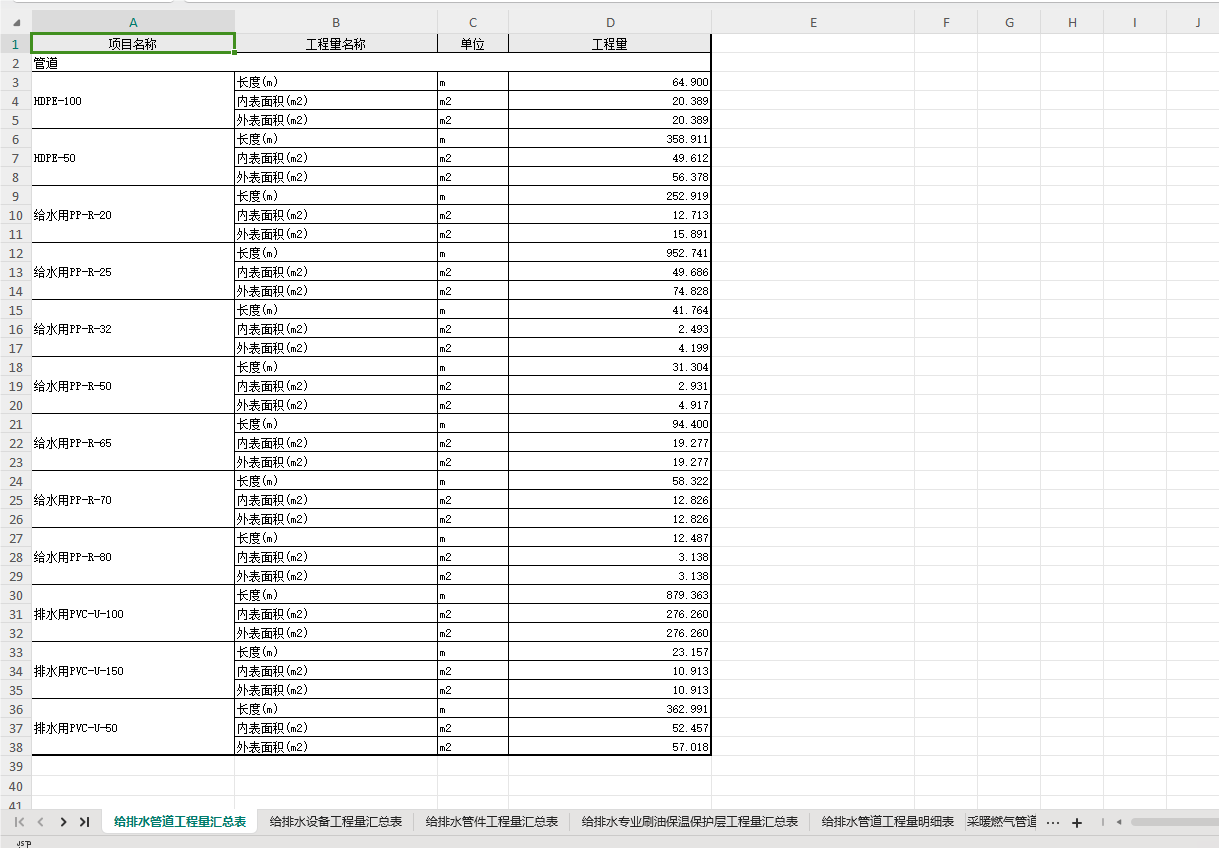Switch to the 给排水管道工程量明细表 sheet tab

pyautogui.click(x=888, y=822)
